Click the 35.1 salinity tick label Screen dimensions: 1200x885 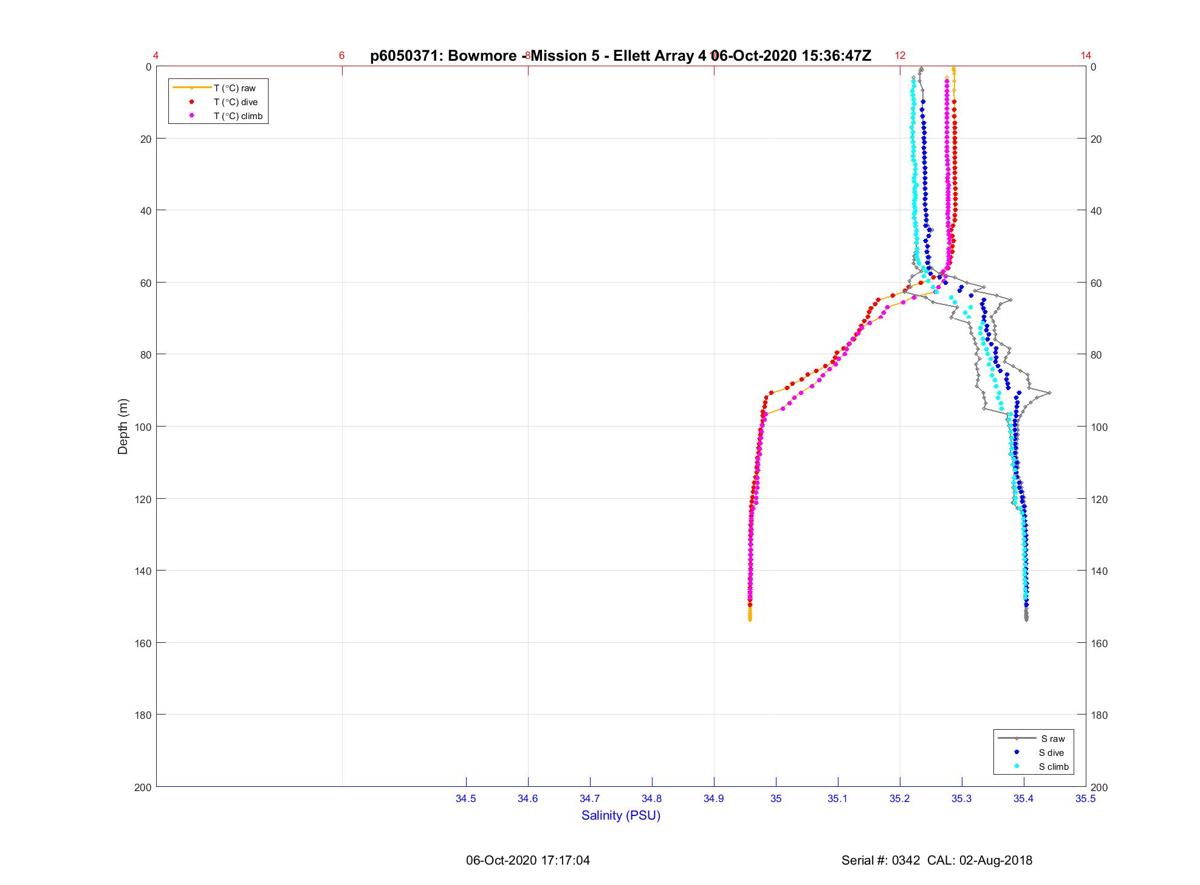click(838, 799)
